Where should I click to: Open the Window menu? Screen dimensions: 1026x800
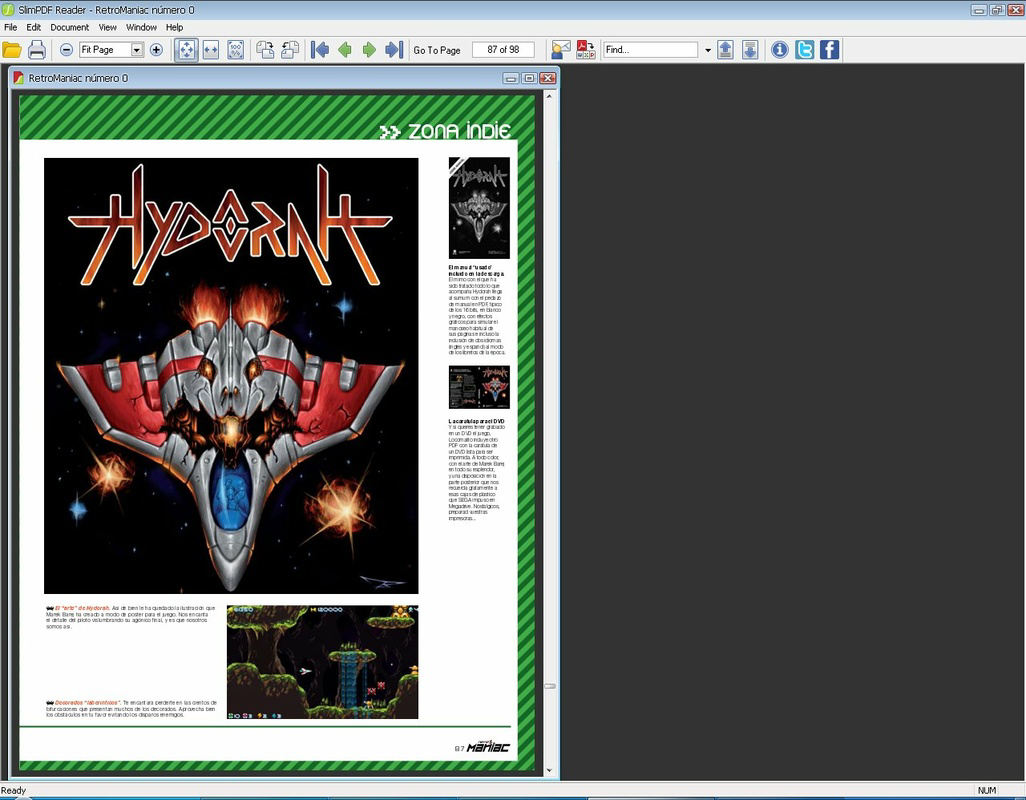tap(141, 27)
